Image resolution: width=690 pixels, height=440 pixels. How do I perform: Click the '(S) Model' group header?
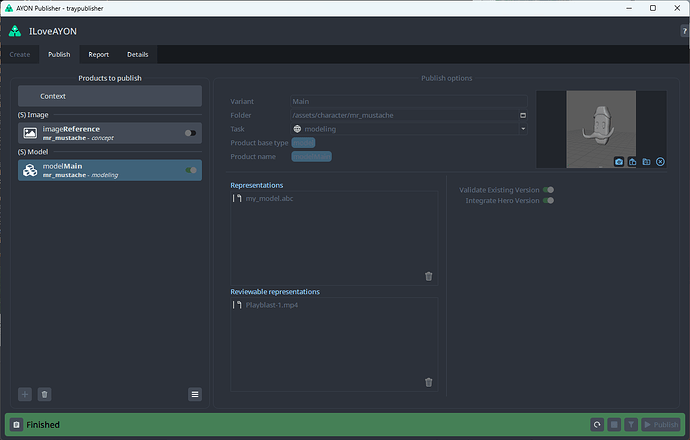(33, 152)
